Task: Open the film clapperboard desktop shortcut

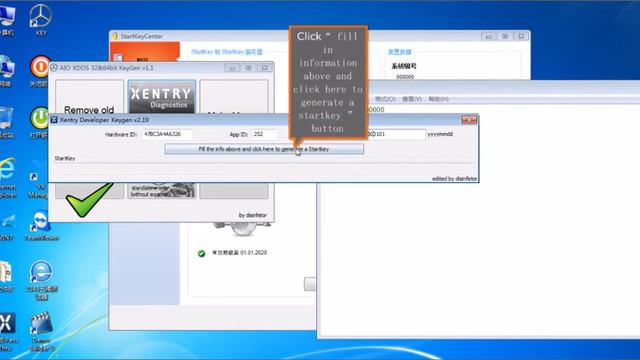Action: (x=41, y=331)
